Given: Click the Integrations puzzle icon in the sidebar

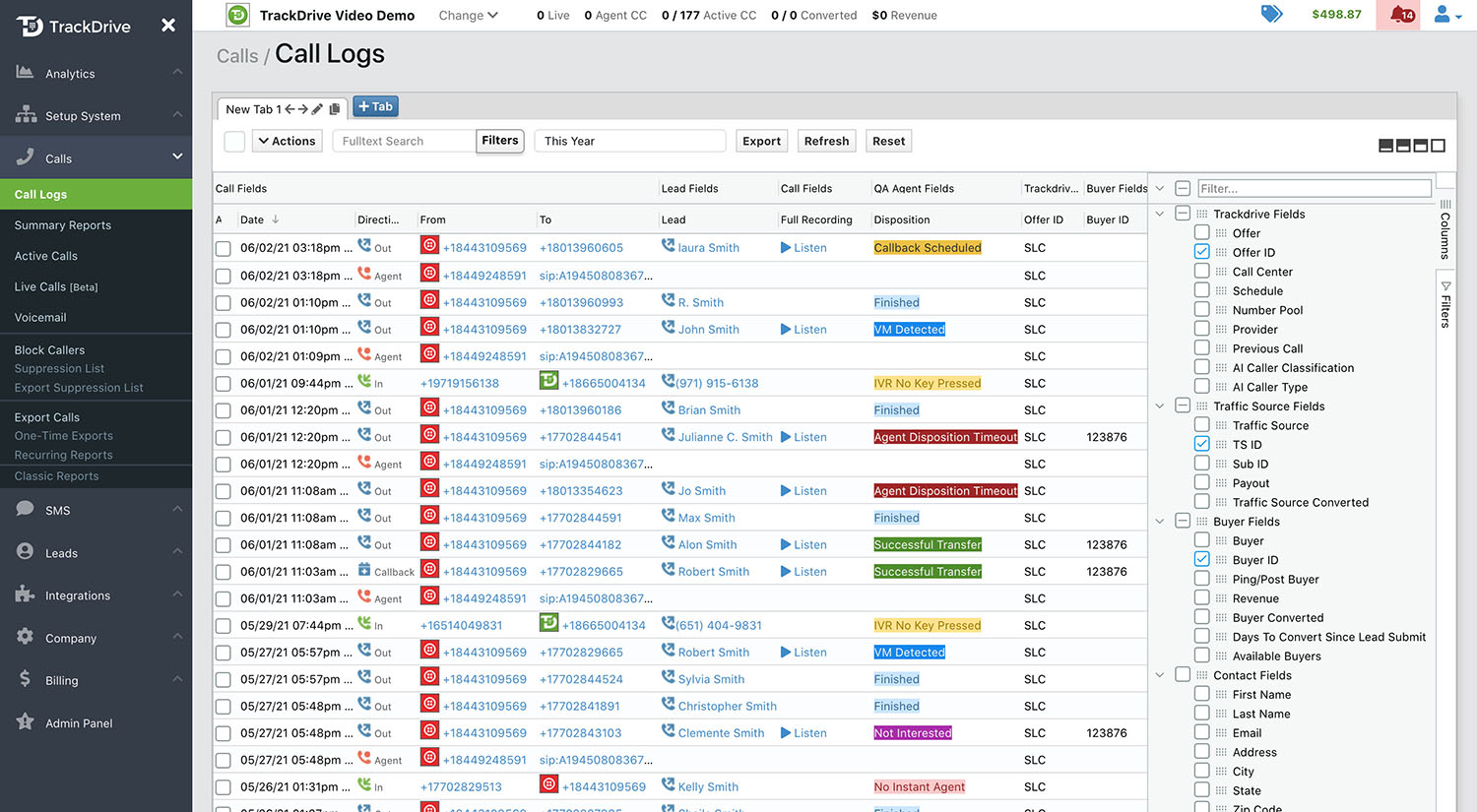Looking at the screenshot, I should [x=25, y=593].
